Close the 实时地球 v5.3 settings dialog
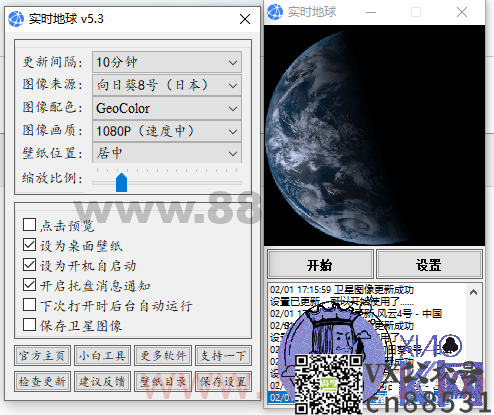Viewport: 494px width, 415px height. (x=245, y=19)
